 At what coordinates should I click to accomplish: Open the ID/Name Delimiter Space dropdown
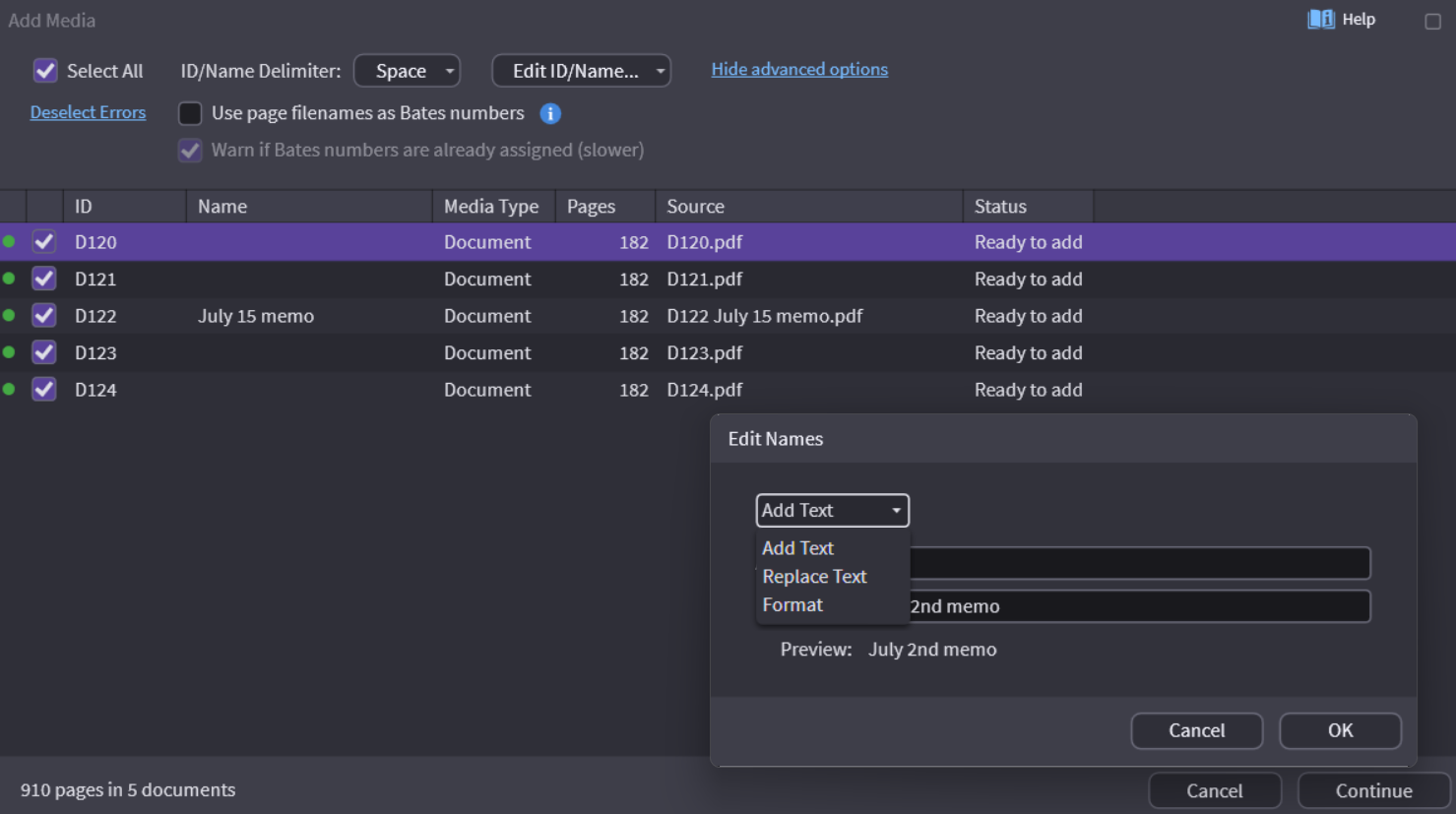click(x=407, y=71)
